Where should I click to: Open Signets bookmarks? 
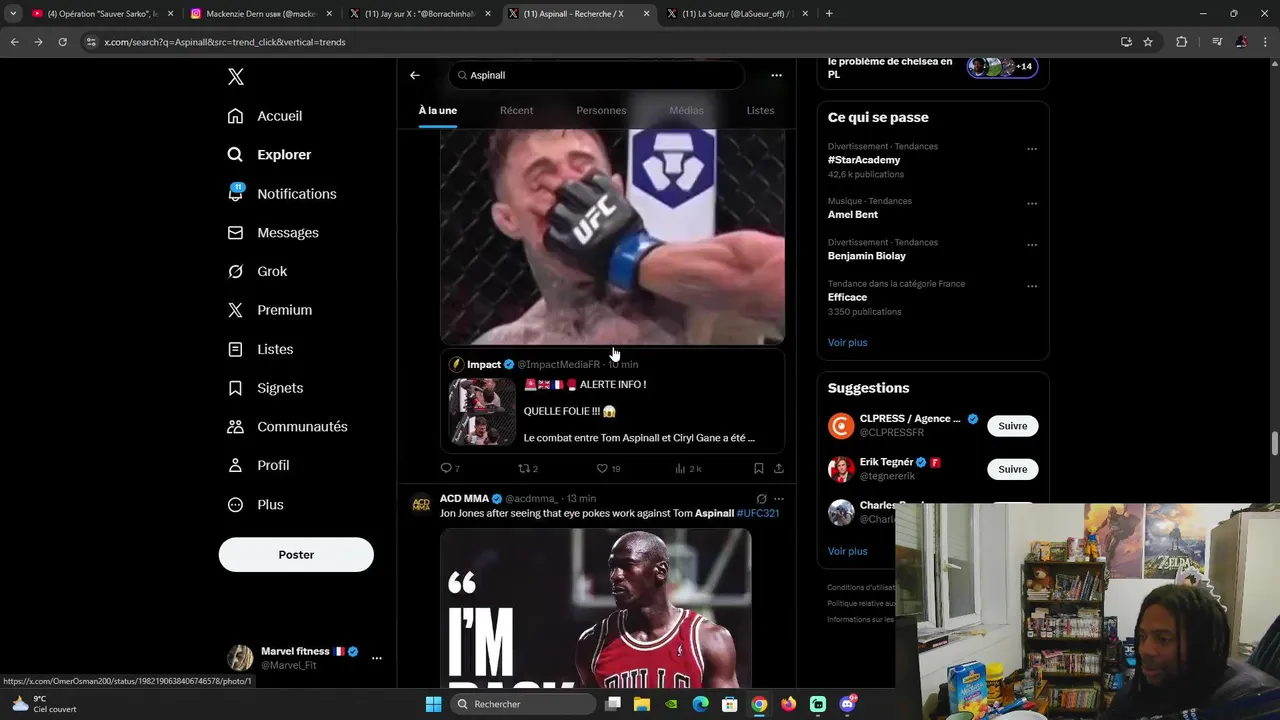[265, 388]
